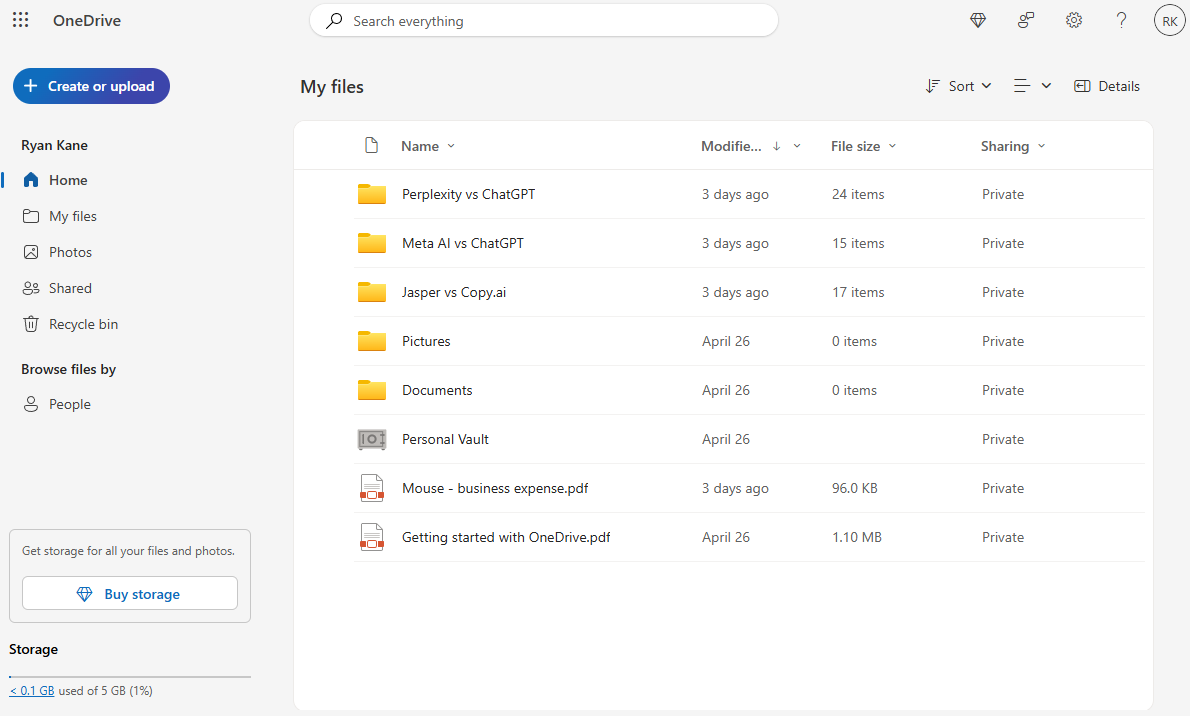The width and height of the screenshot is (1190, 716).
Task: Click the 1.10 MB file size cell
Action: tap(856, 537)
